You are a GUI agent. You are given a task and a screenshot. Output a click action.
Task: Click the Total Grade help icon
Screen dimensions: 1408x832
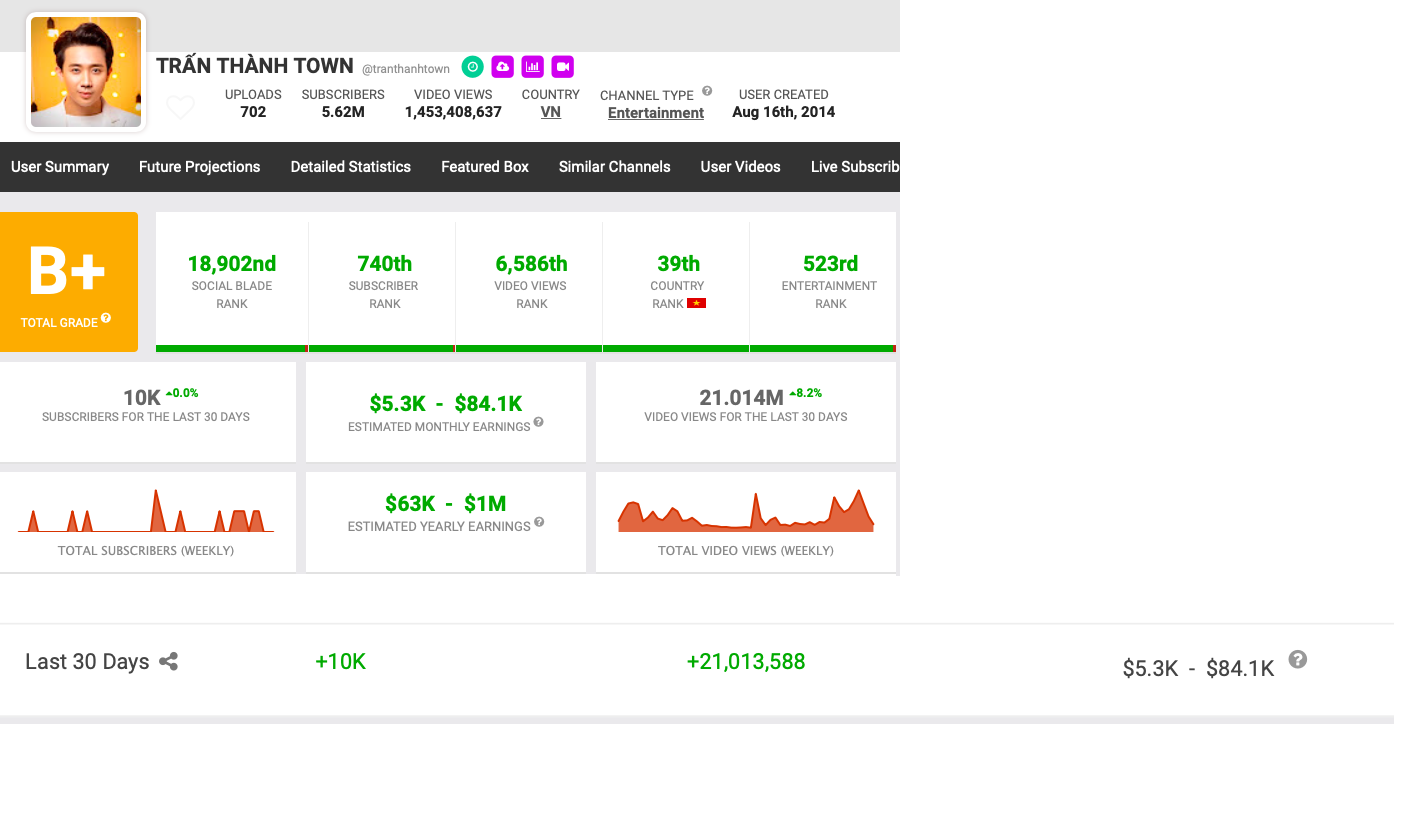[x=106, y=319]
